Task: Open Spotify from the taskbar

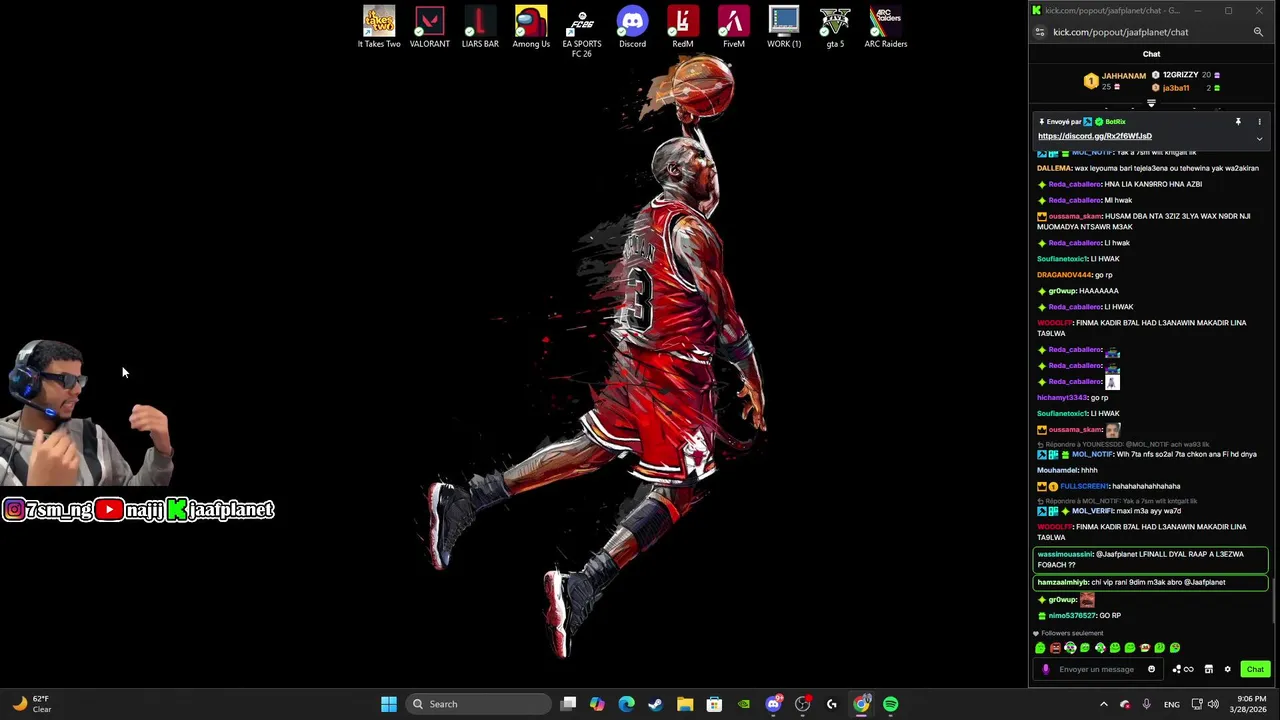Action: pos(890,704)
